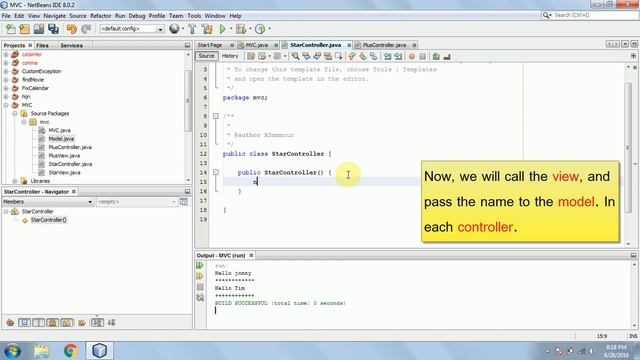640x360 pixels.
Task: Select StarView.java in project tree
Action: tap(64, 173)
